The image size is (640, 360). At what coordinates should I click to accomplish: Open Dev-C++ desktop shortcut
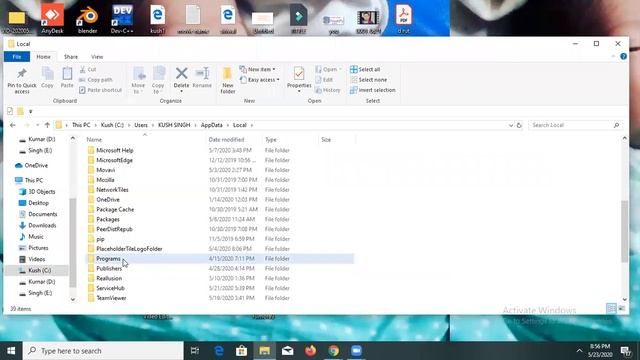point(122,18)
